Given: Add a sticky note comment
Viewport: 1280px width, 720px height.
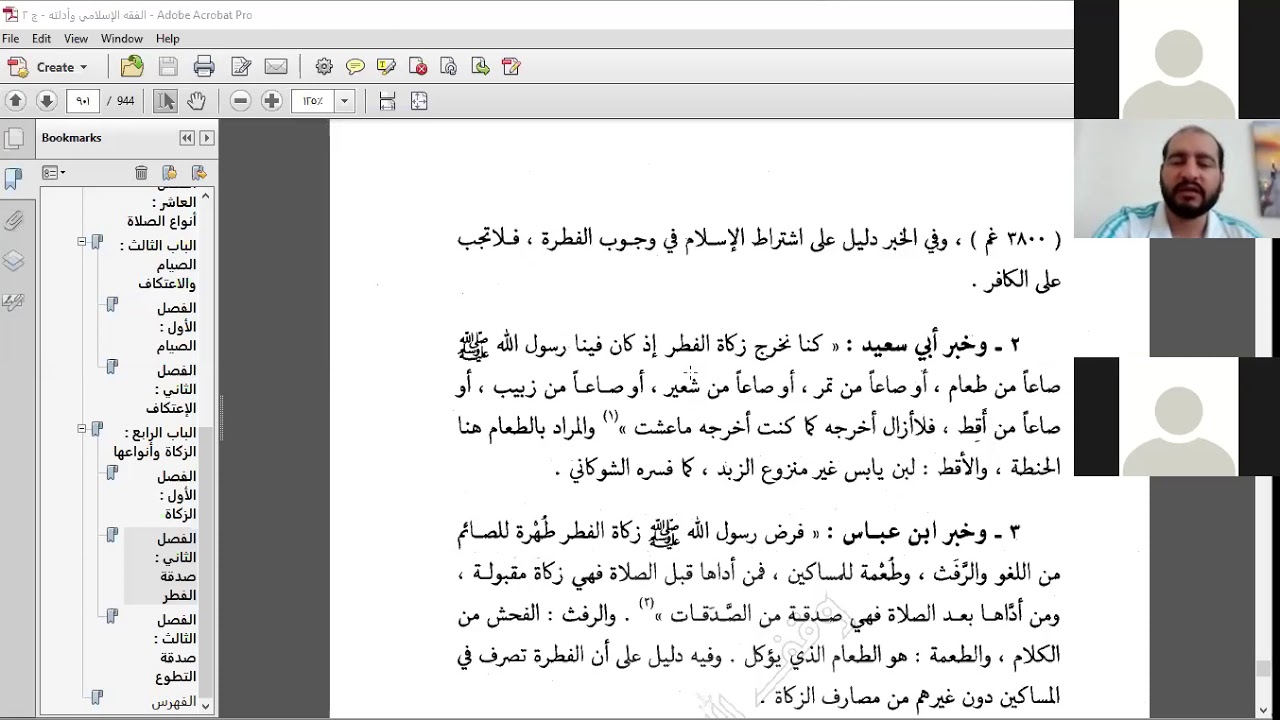Looking at the screenshot, I should click(355, 67).
